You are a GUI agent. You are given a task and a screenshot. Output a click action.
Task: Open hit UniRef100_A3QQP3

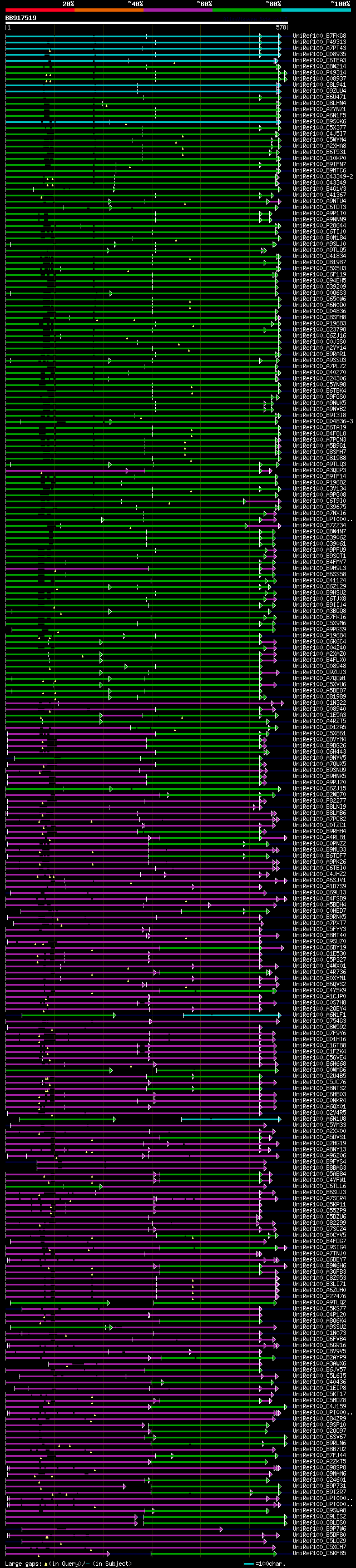click(319, 471)
